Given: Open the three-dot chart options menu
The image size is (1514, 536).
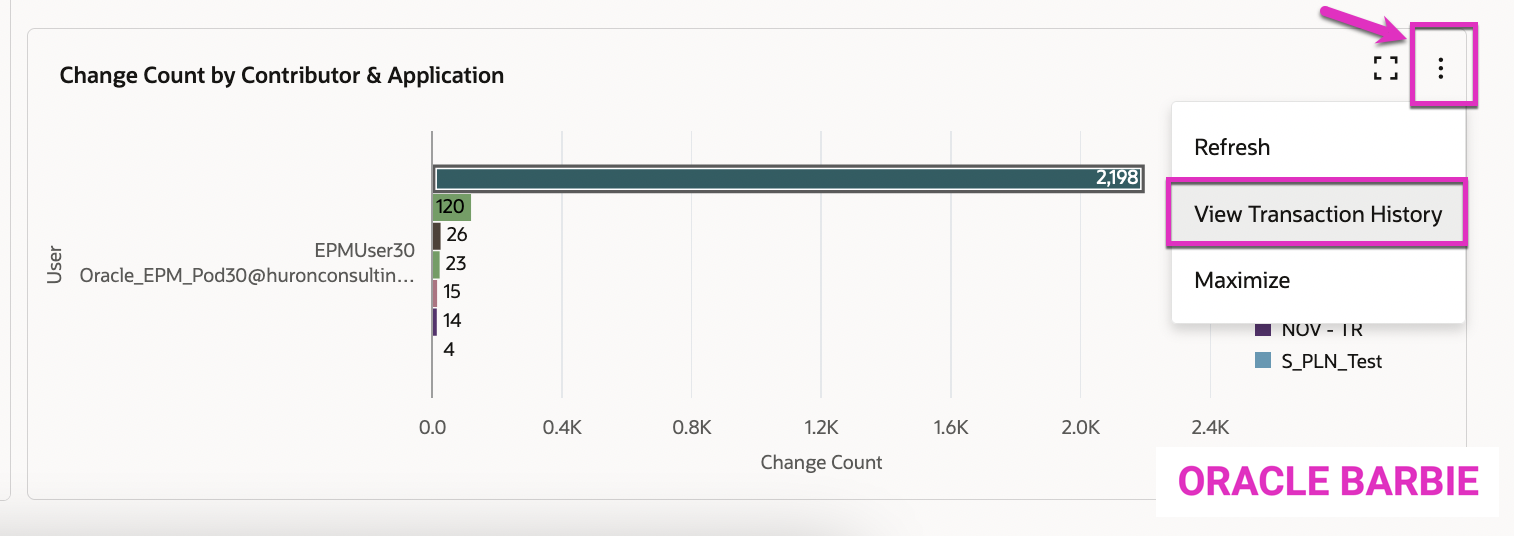Looking at the screenshot, I should coord(1441,68).
